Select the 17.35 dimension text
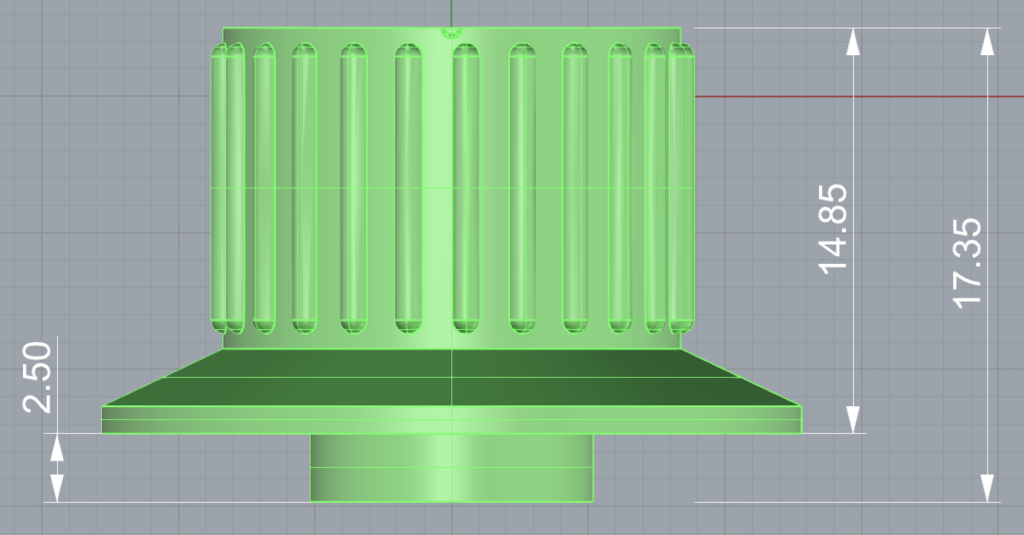The image size is (1024, 535). [x=967, y=263]
